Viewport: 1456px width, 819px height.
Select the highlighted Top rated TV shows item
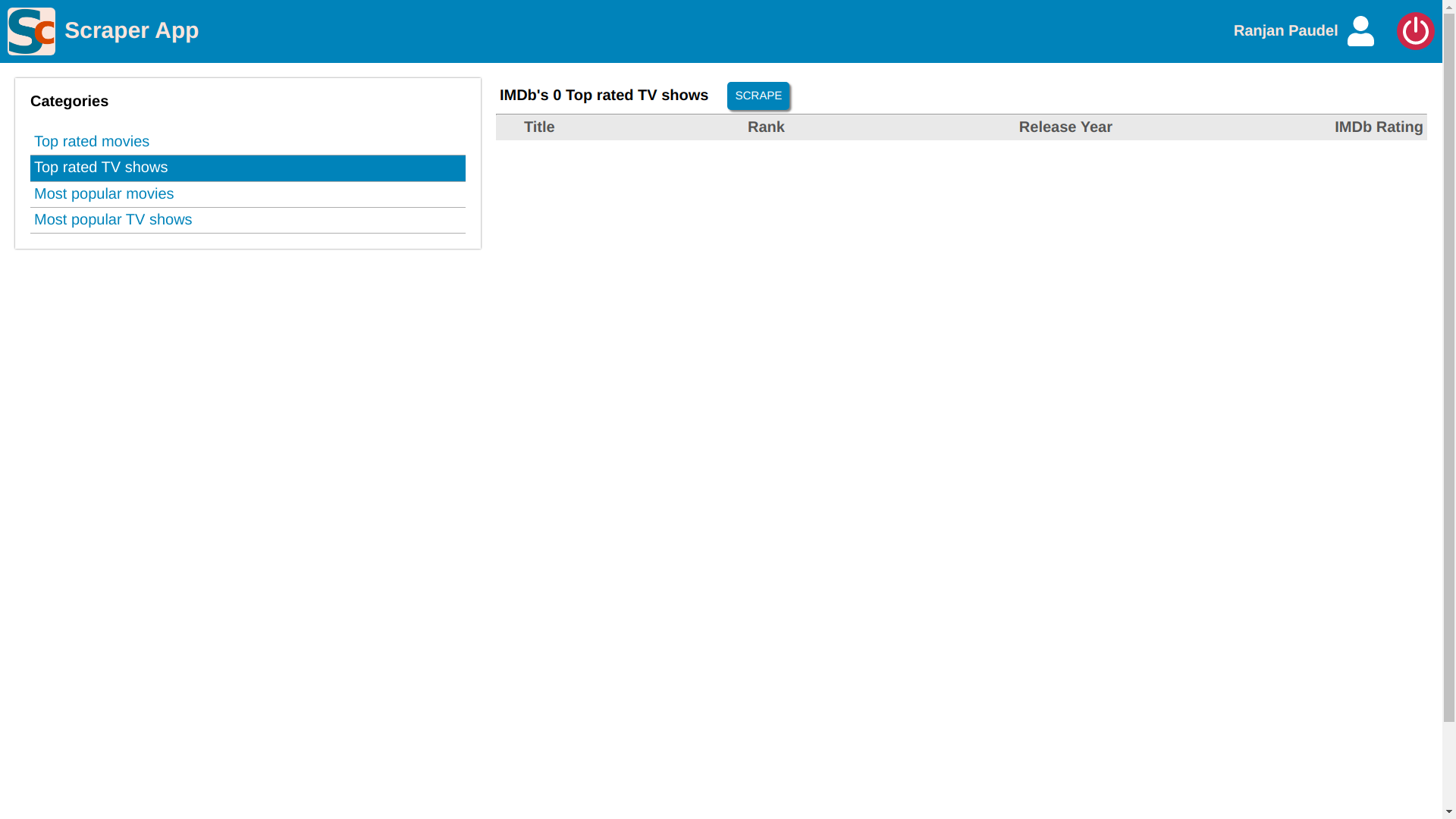[x=101, y=168]
